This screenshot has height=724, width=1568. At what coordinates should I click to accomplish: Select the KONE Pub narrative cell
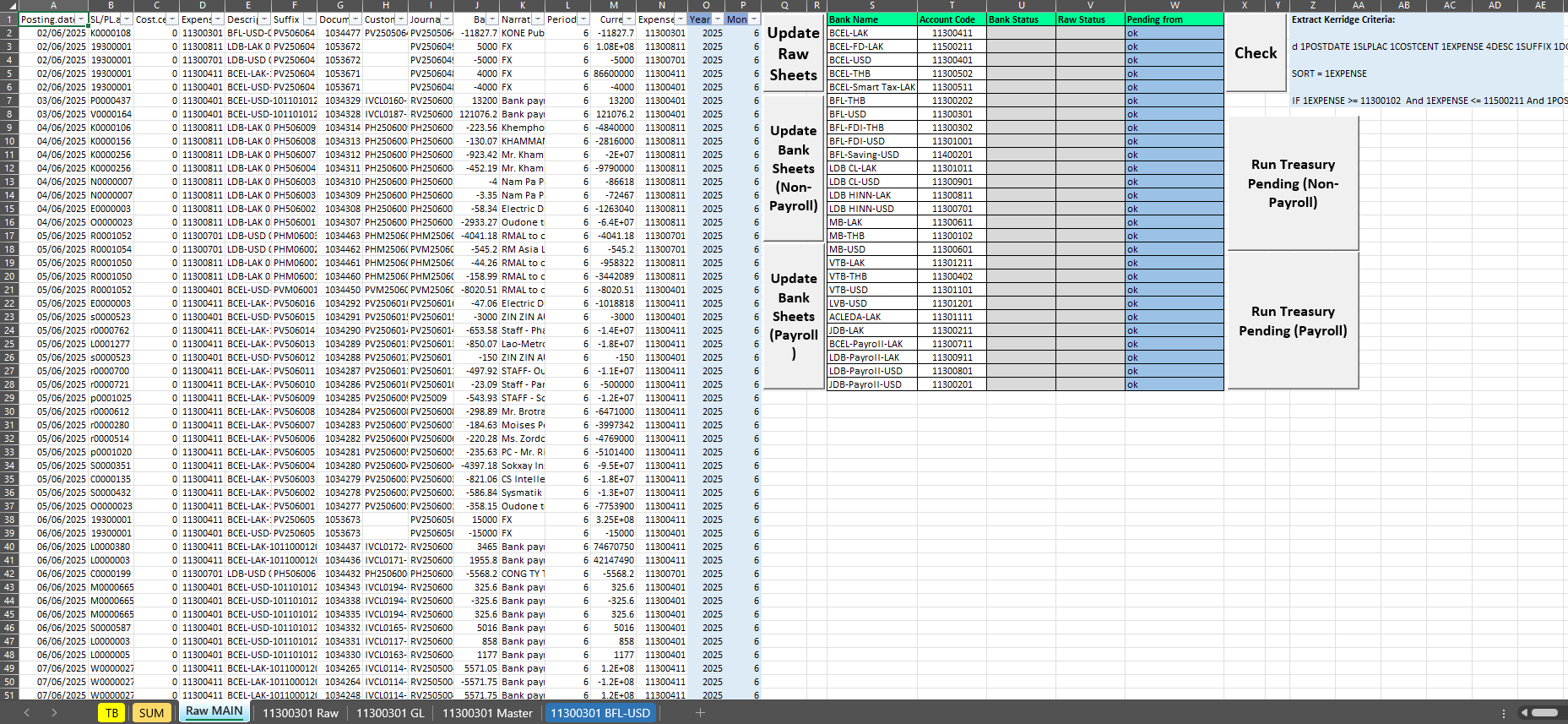point(523,33)
